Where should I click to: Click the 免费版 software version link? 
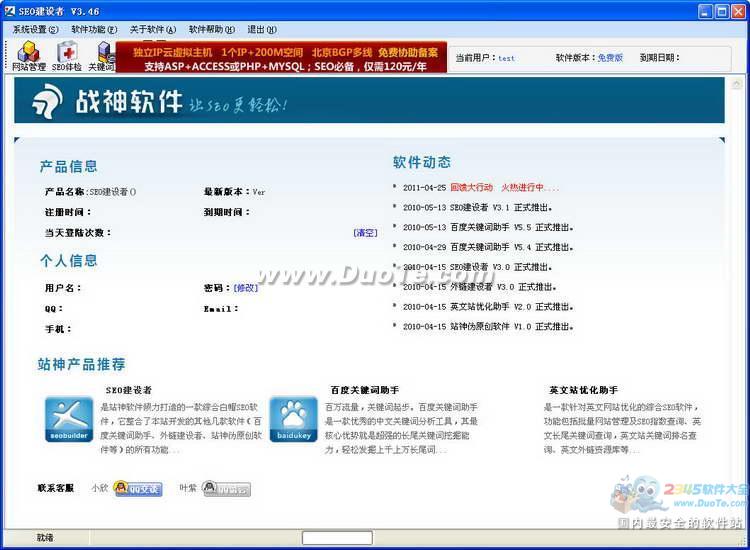pyautogui.click(x=610, y=58)
